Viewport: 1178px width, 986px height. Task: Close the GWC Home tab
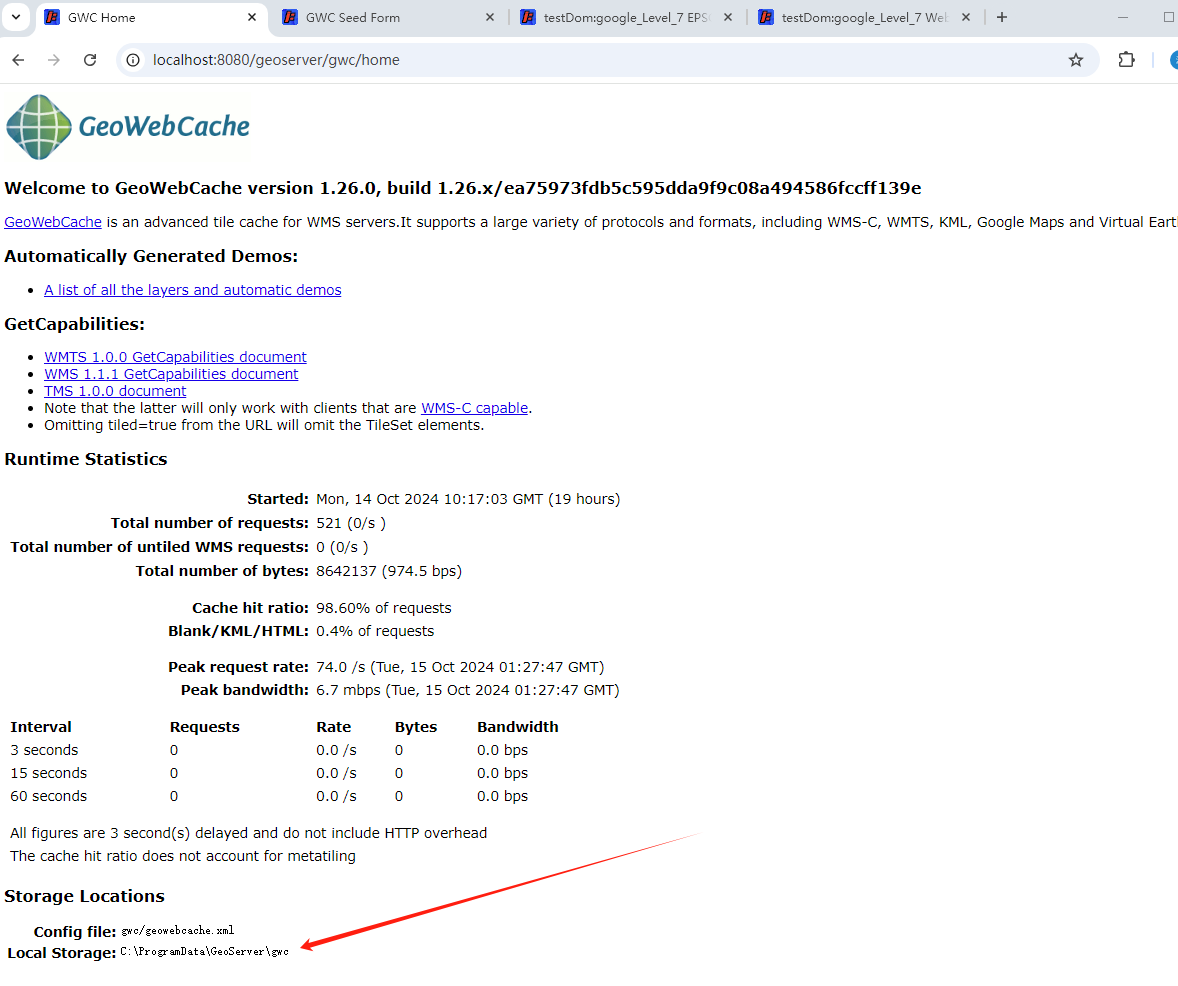click(252, 17)
